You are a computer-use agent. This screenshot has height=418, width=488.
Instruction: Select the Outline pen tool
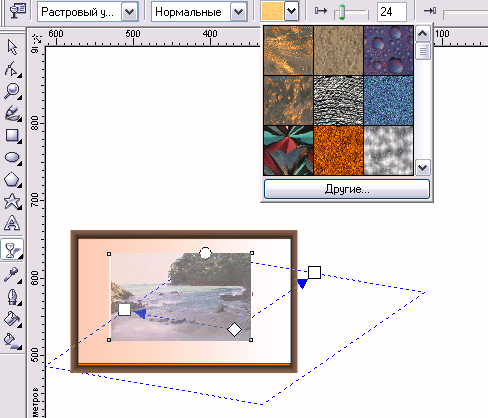[12, 297]
